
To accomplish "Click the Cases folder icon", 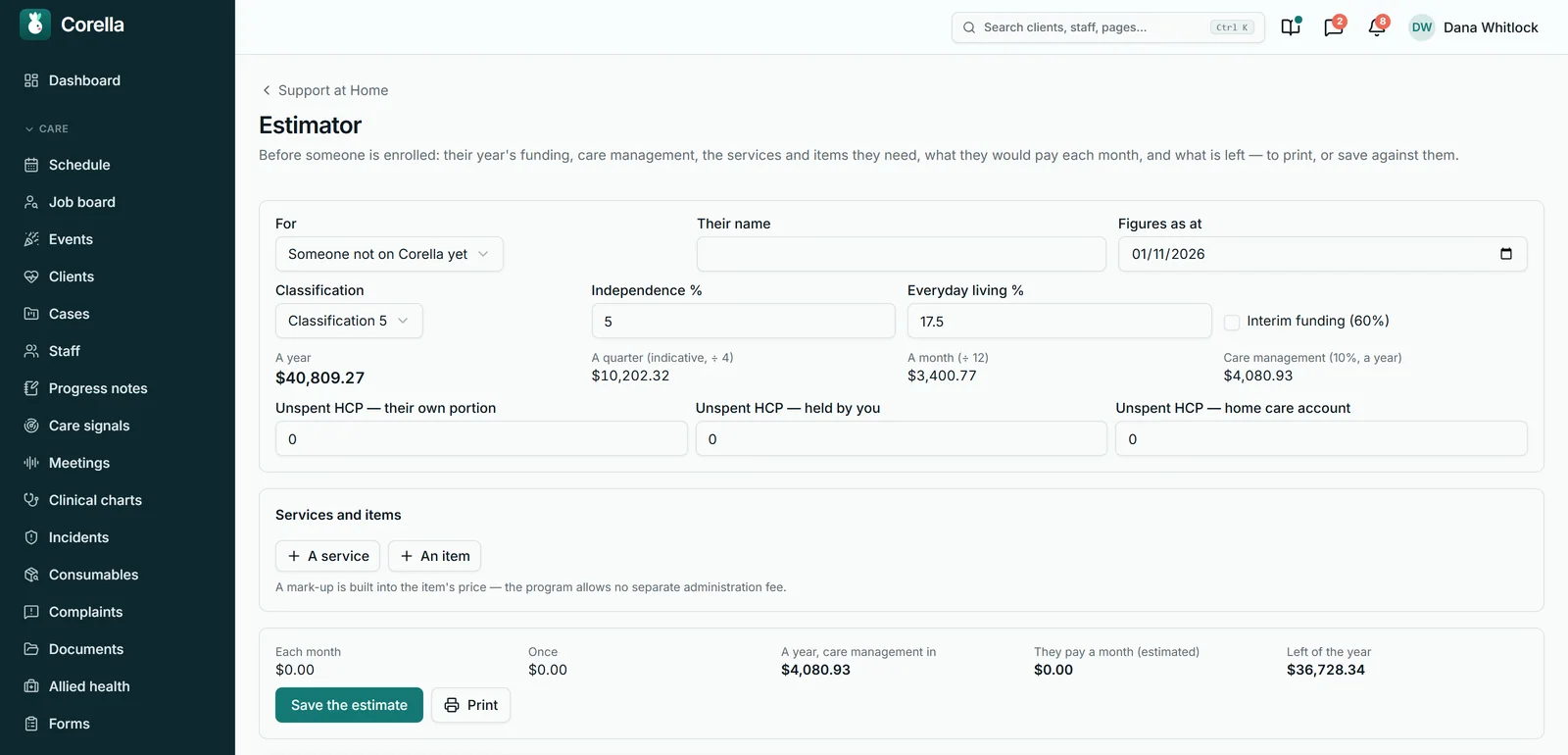I will [x=31, y=314].
